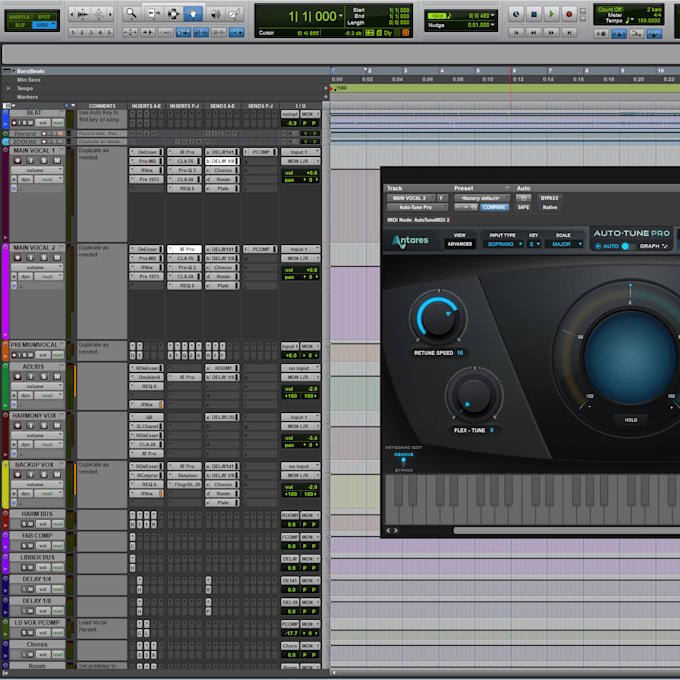
Task: Click the red Record transport button
Action: pos(569,14)
